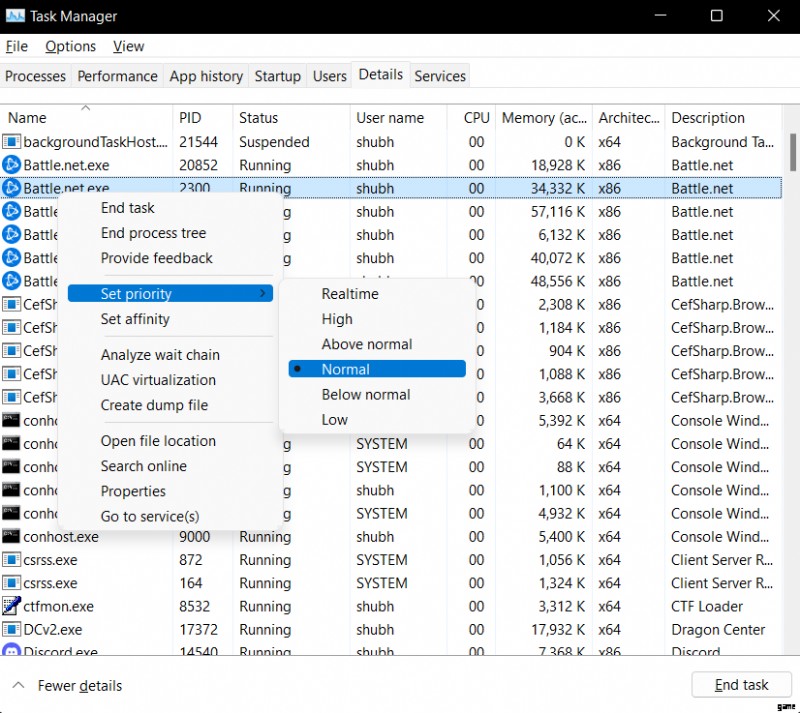Click the End task button at the bottom
This screenshot has height=713, width=800.
pos(741,684)
